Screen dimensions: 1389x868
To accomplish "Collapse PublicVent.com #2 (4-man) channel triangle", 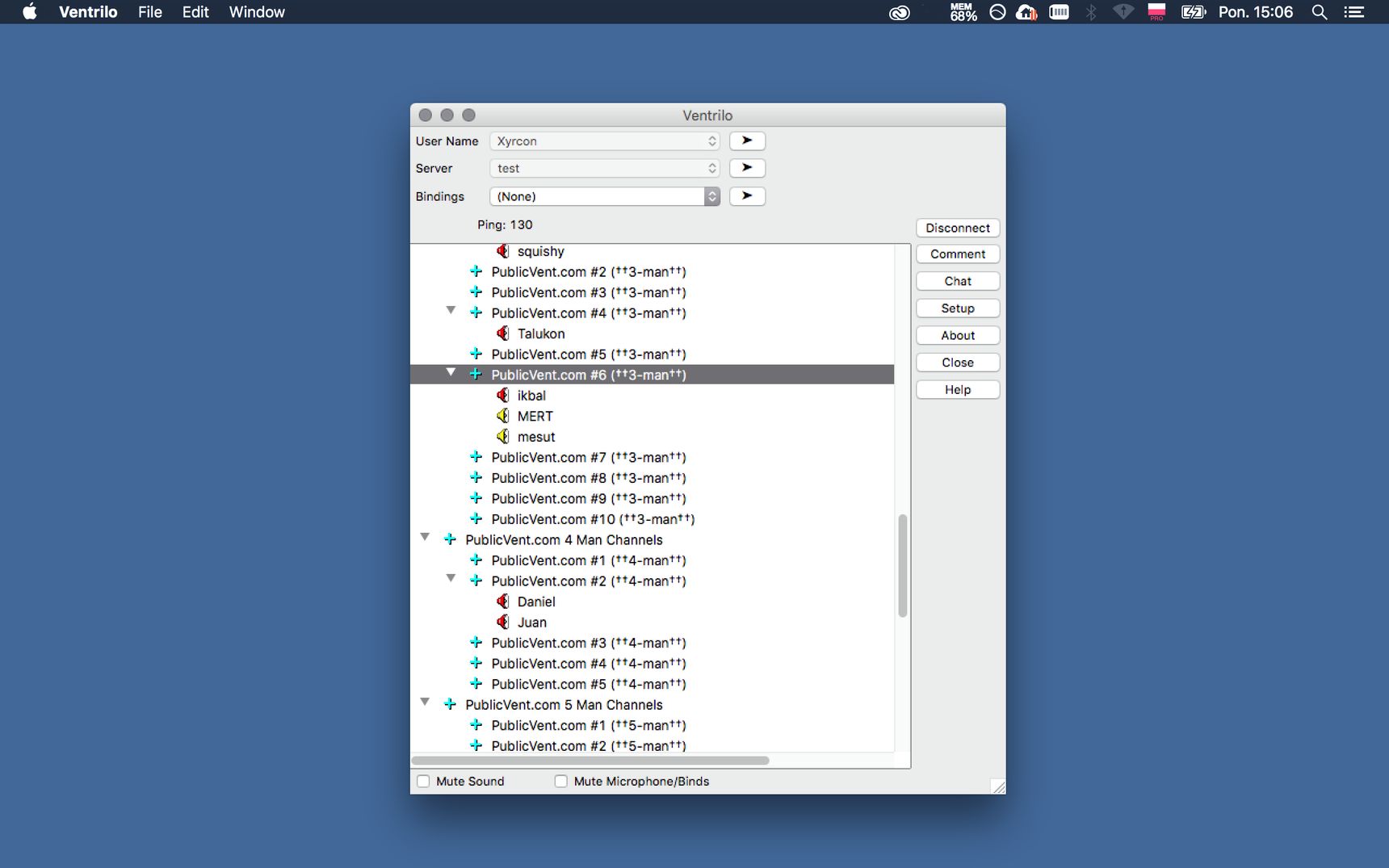I will pyautogui.click(x=451, y=578).
